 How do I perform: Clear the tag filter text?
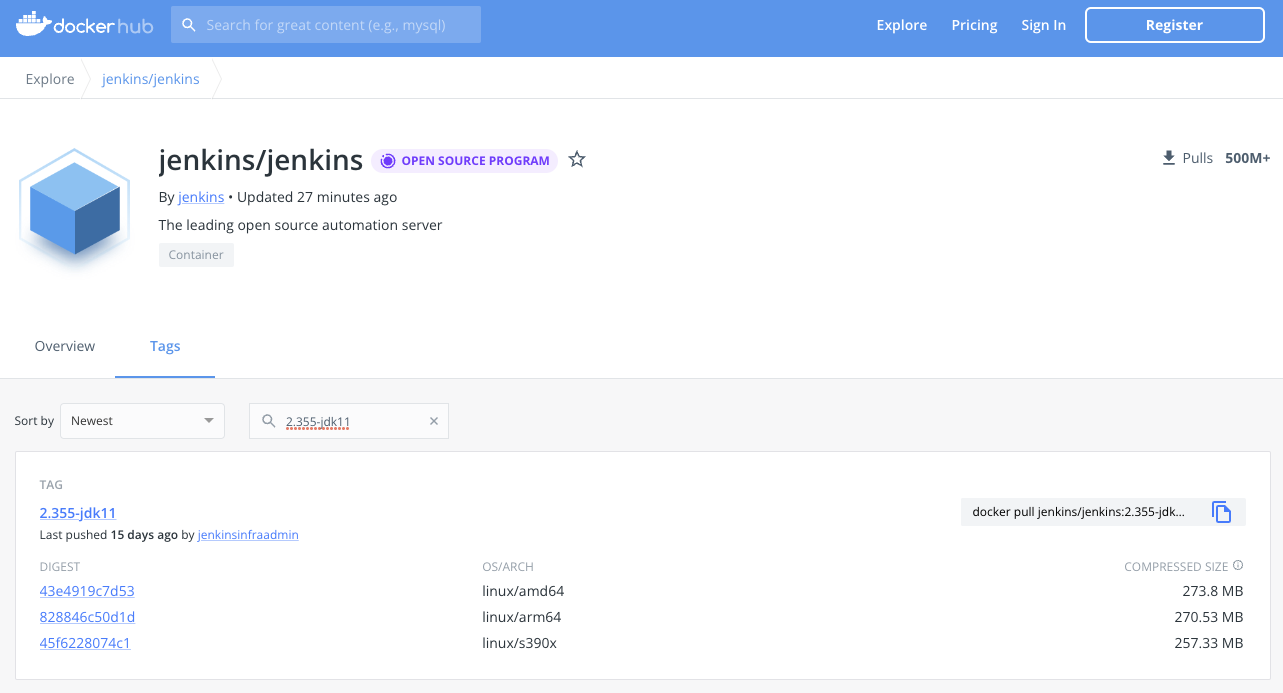(x=434, y=421)
